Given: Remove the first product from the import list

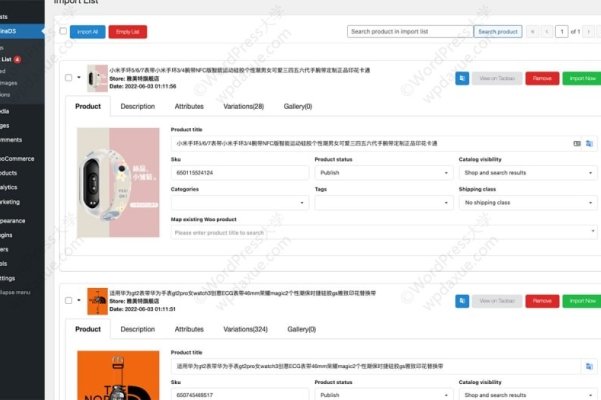Looking at the screenshot, I should [542, 78].
